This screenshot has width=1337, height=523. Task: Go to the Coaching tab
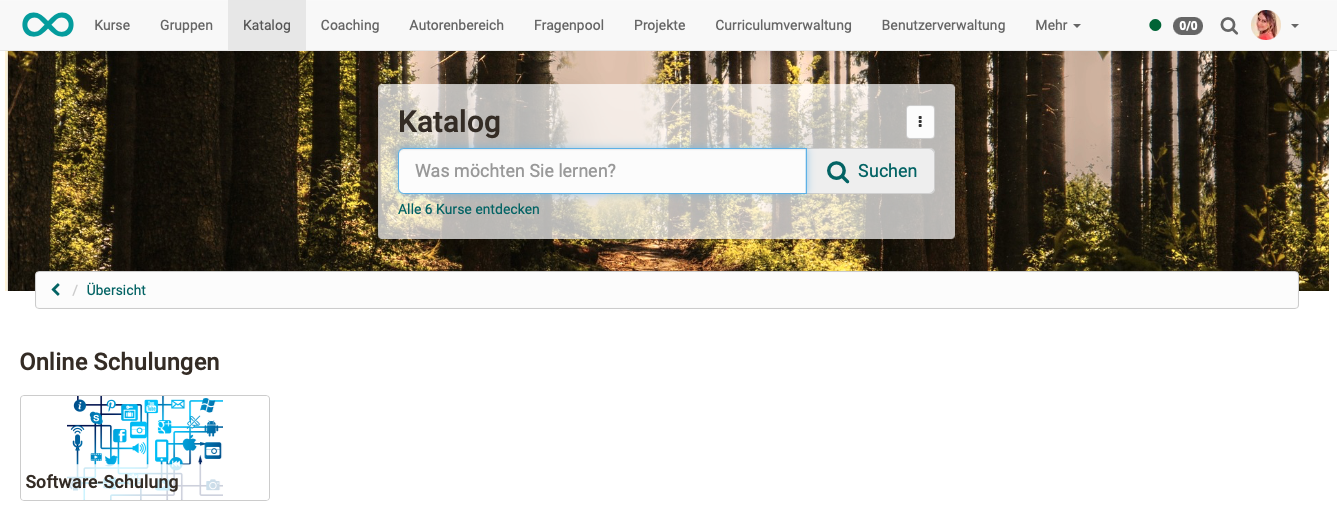(x=350, y=25)
